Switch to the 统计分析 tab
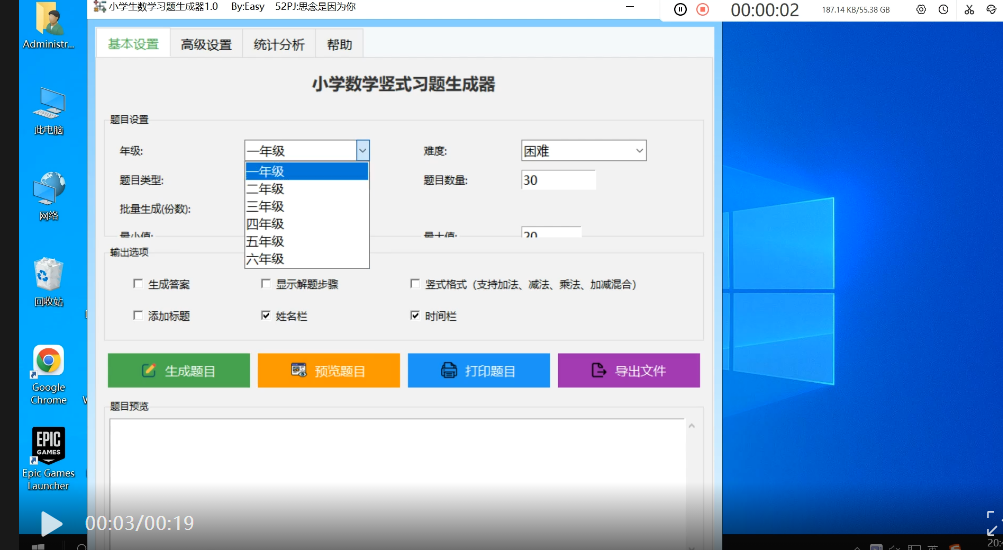The height and width of the screenshot is (550, 1003). 279,44
